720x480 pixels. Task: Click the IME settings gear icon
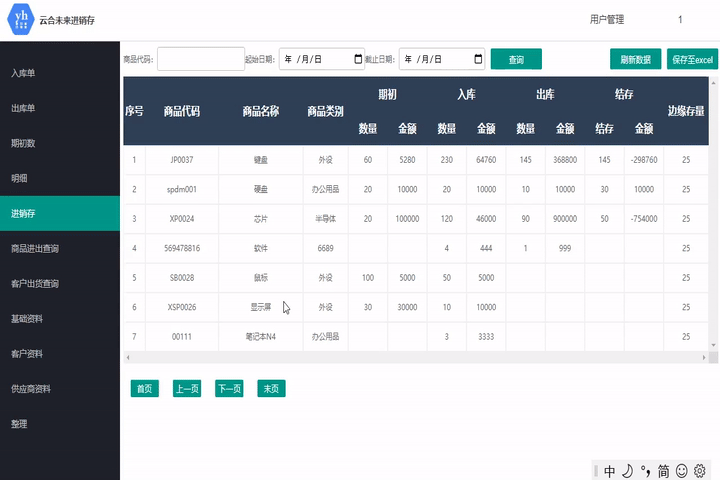click(x=700, y=471)
